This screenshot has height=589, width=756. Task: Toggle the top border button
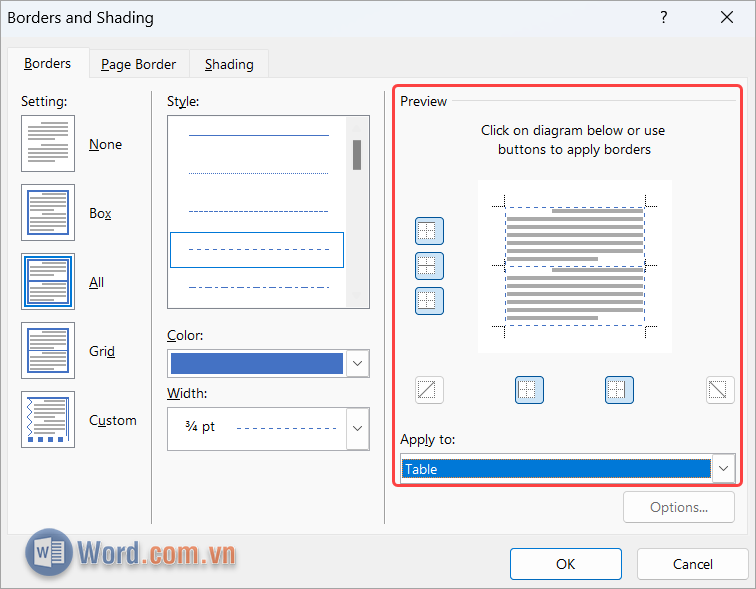429,231
